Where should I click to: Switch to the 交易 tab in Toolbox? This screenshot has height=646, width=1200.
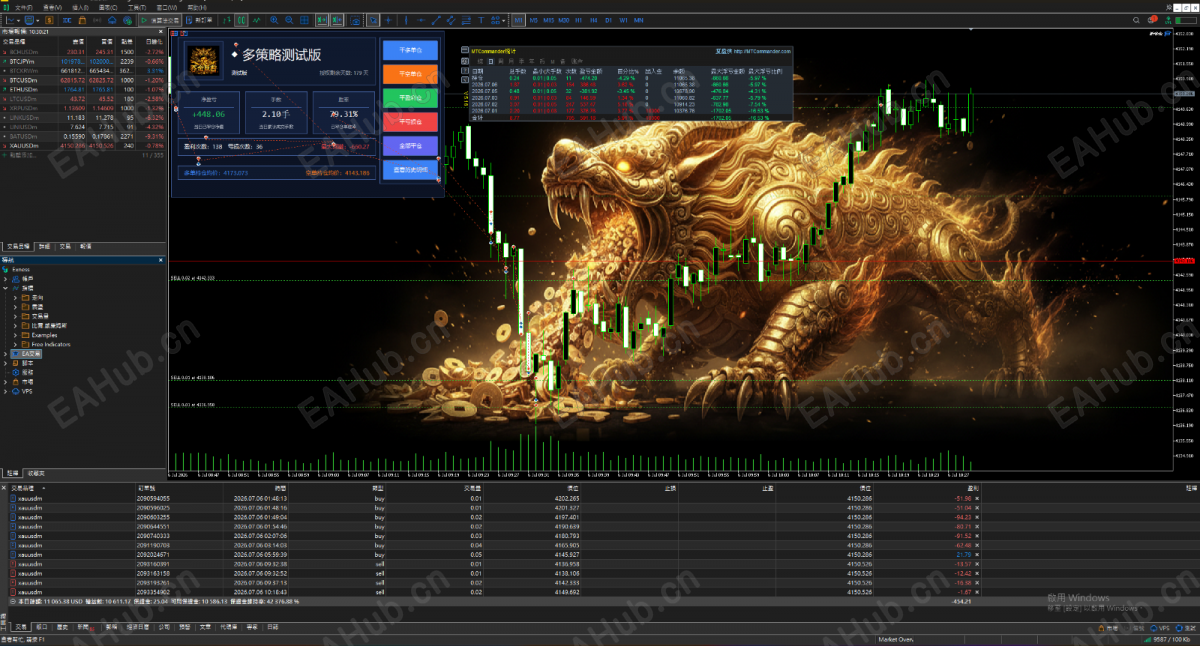(19, 627)
